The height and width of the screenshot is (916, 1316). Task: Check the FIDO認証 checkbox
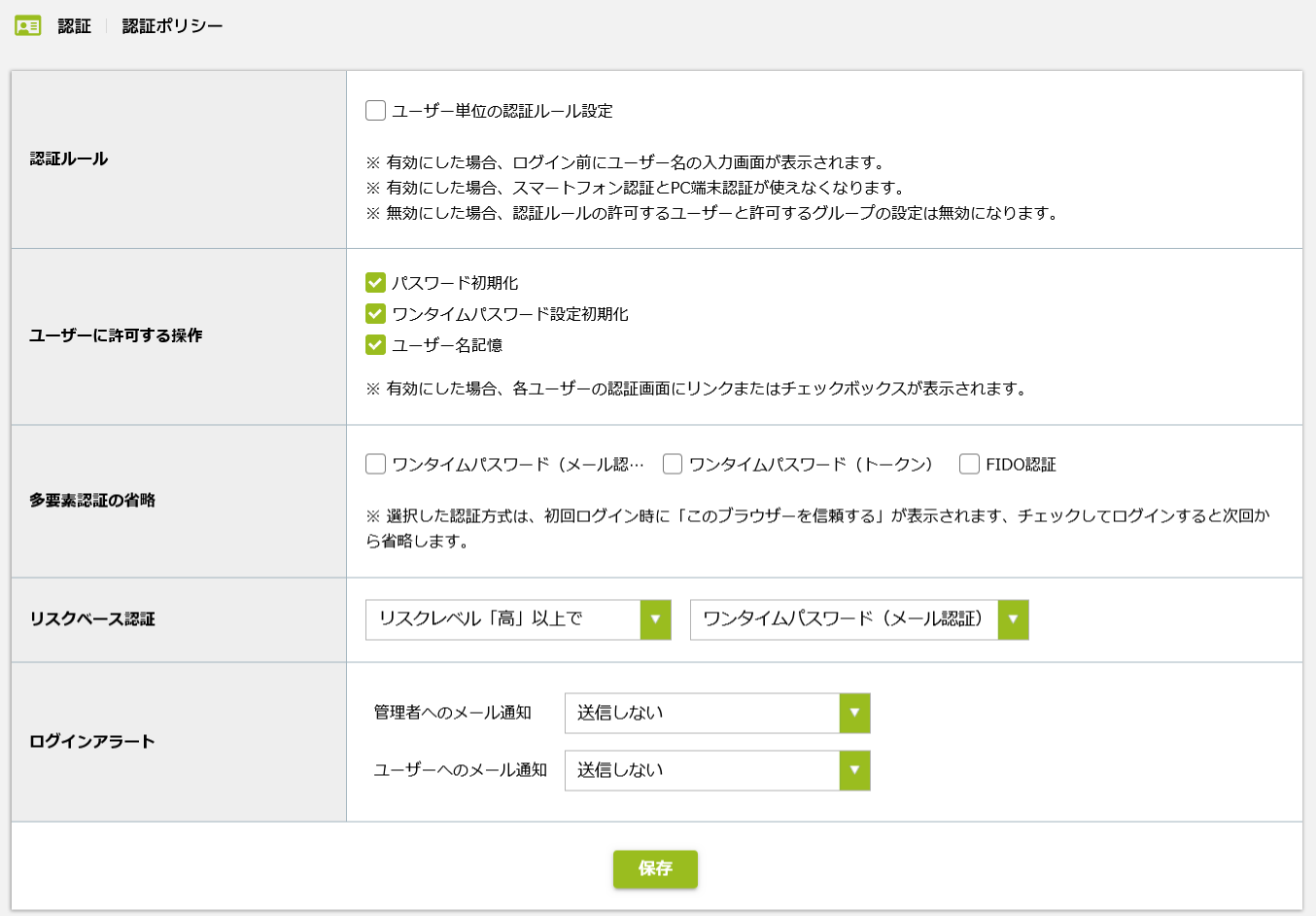pyautogui.click(x=969, y=465)
